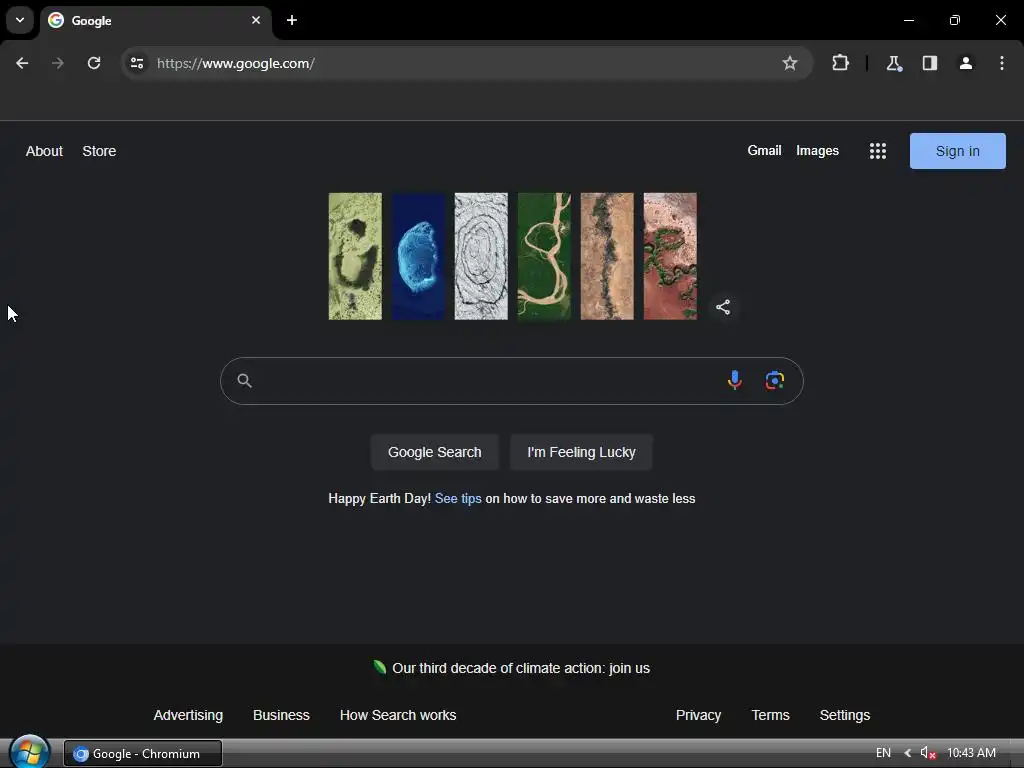Click the white spiral doodle tile

(481, 256)
